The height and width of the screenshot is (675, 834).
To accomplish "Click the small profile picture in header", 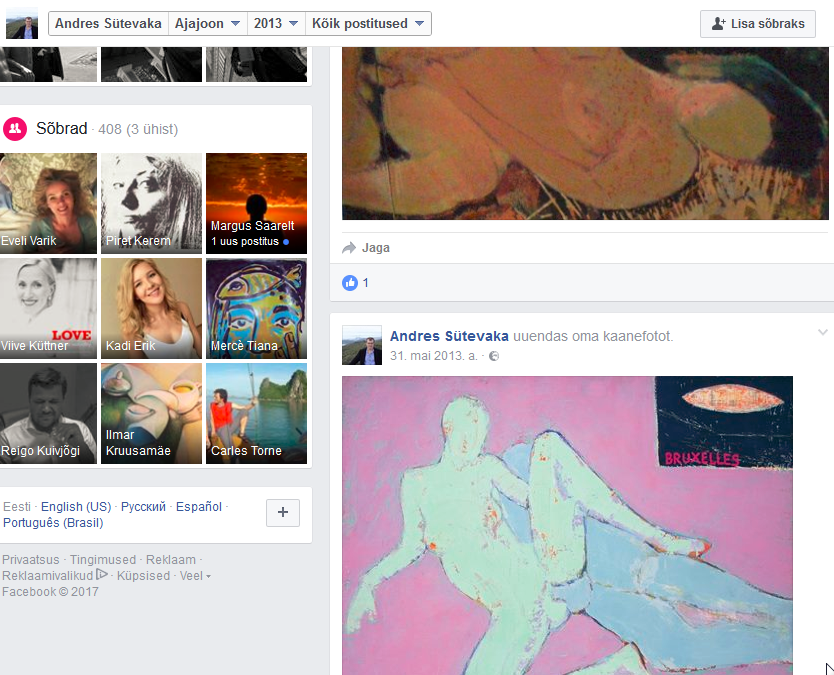I will [x=22, y=23].
